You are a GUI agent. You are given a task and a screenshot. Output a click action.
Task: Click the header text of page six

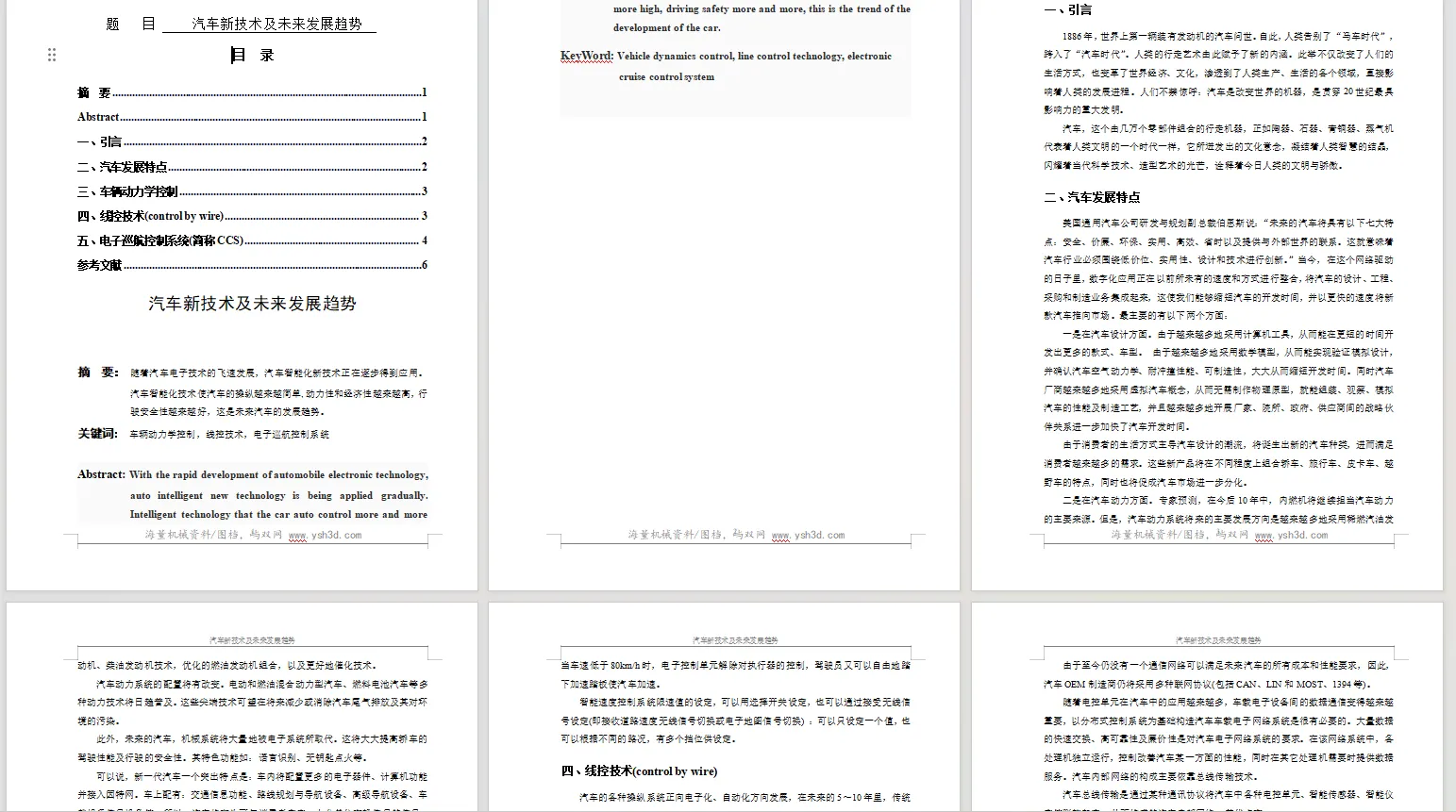pos(1218,639)
